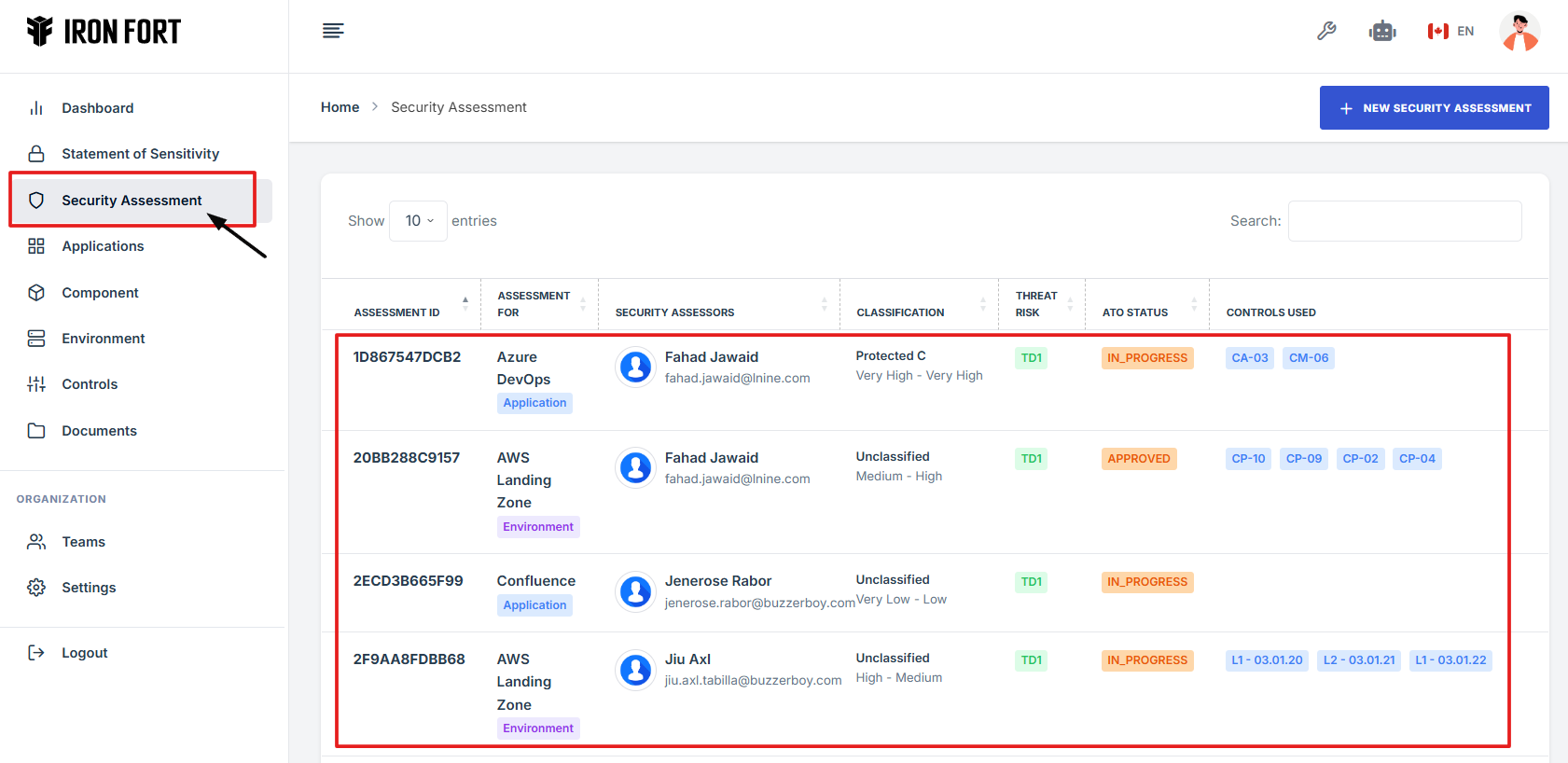Screen dimensions: 1568x763
Task: Click the user avatar in top right
Action: 1519,32
